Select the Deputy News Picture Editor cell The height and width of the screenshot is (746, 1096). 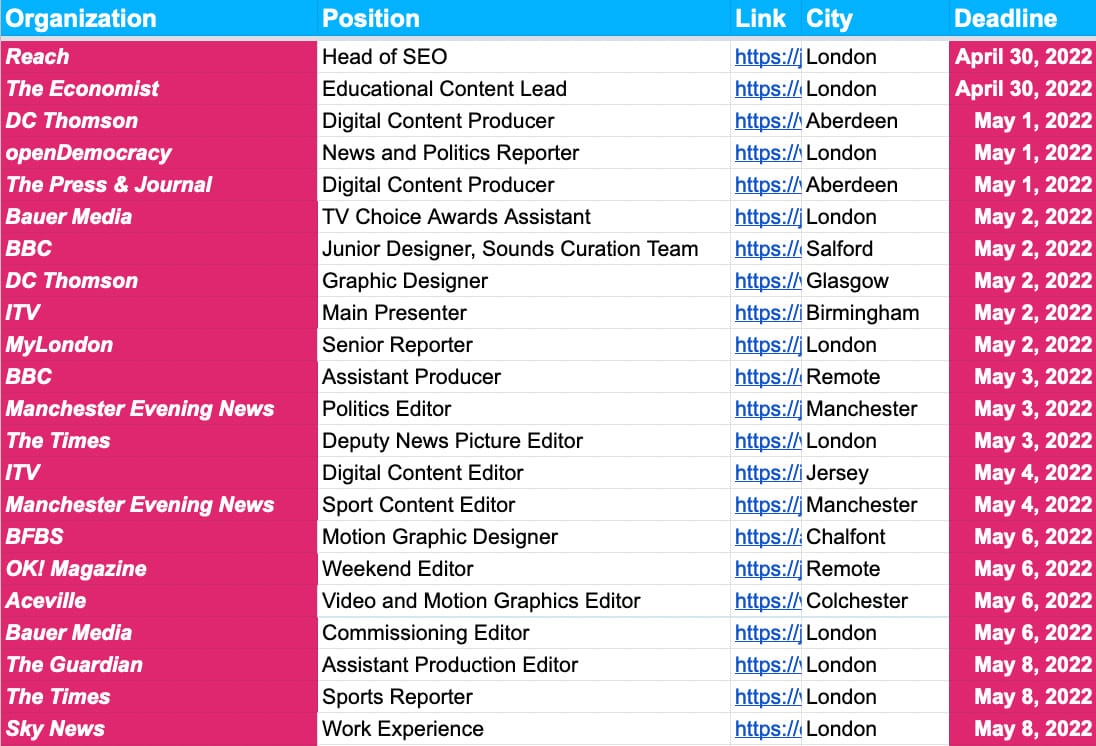click(x=452, y=441)
